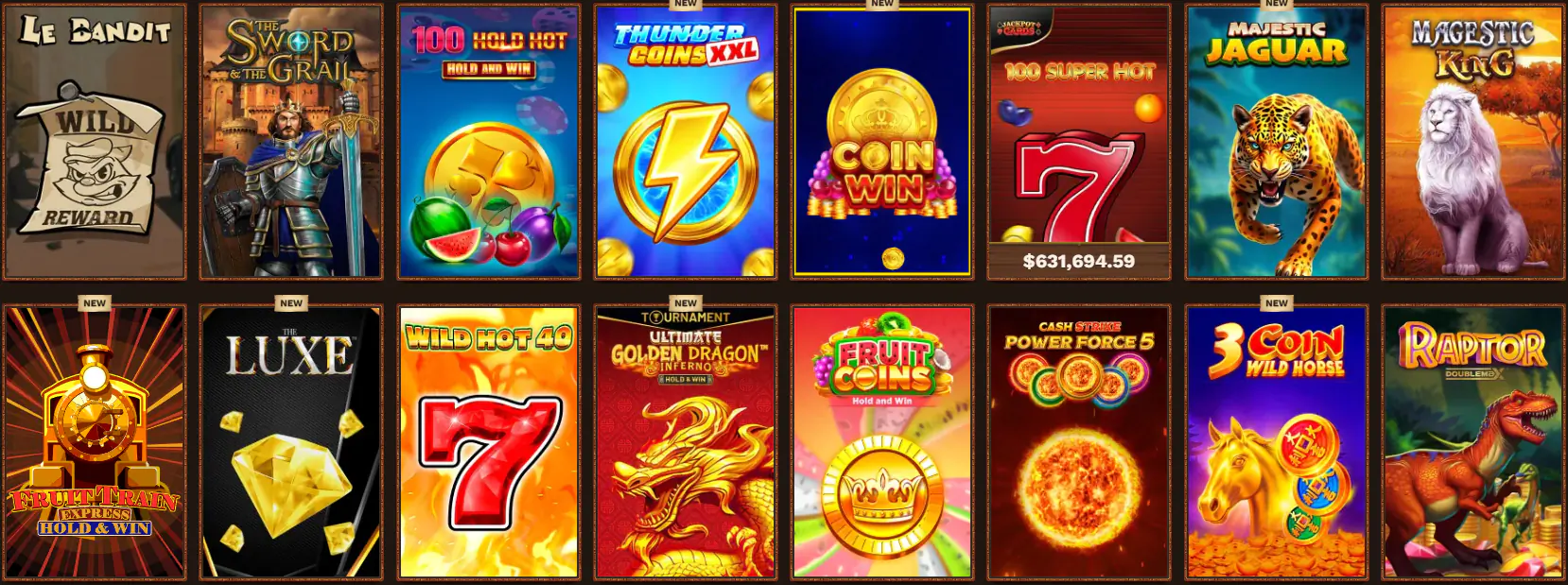
Task: Click the NEW badge above Luxe
Action: tap(291, 303)
